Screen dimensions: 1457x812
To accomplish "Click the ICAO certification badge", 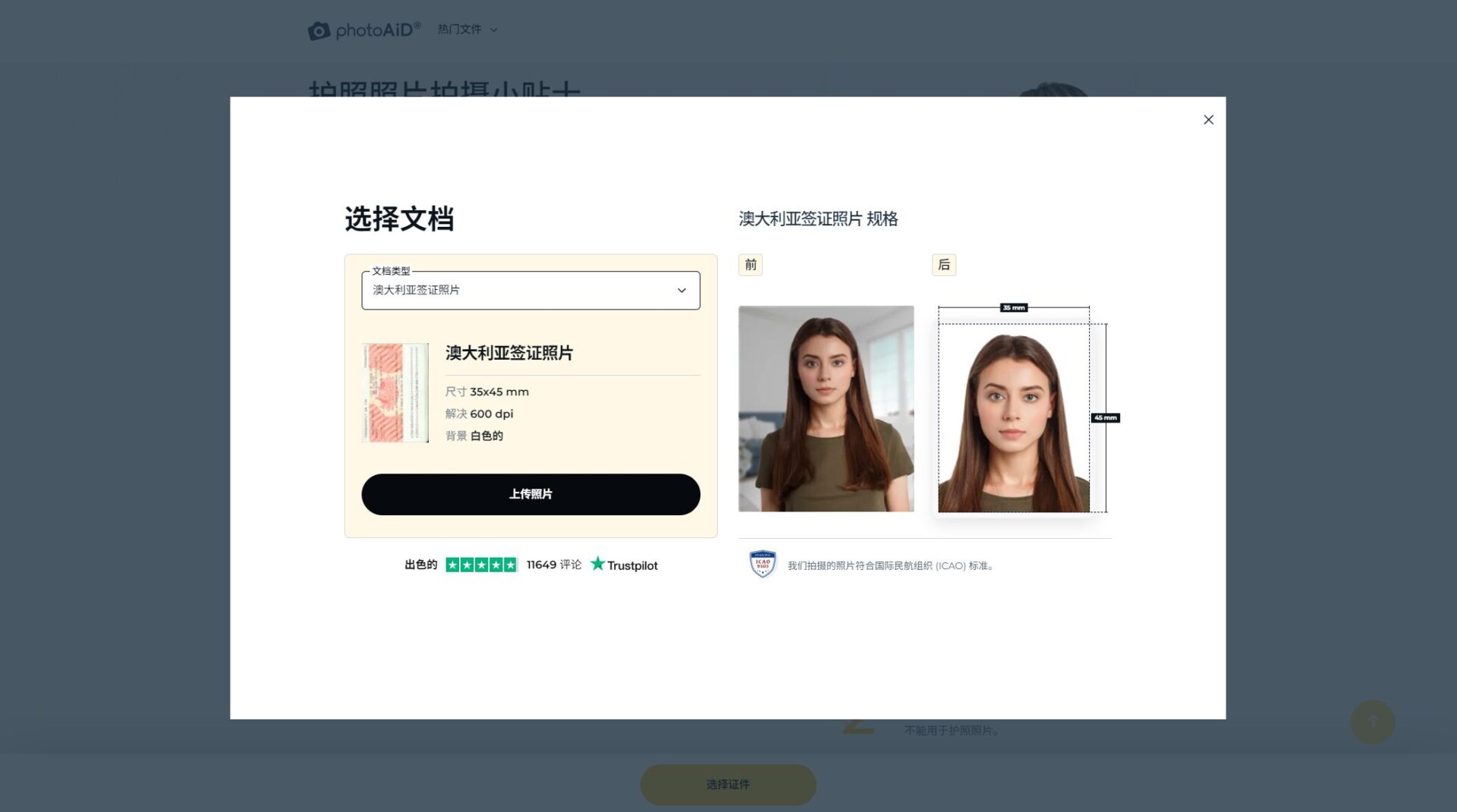I will [762, 564].
